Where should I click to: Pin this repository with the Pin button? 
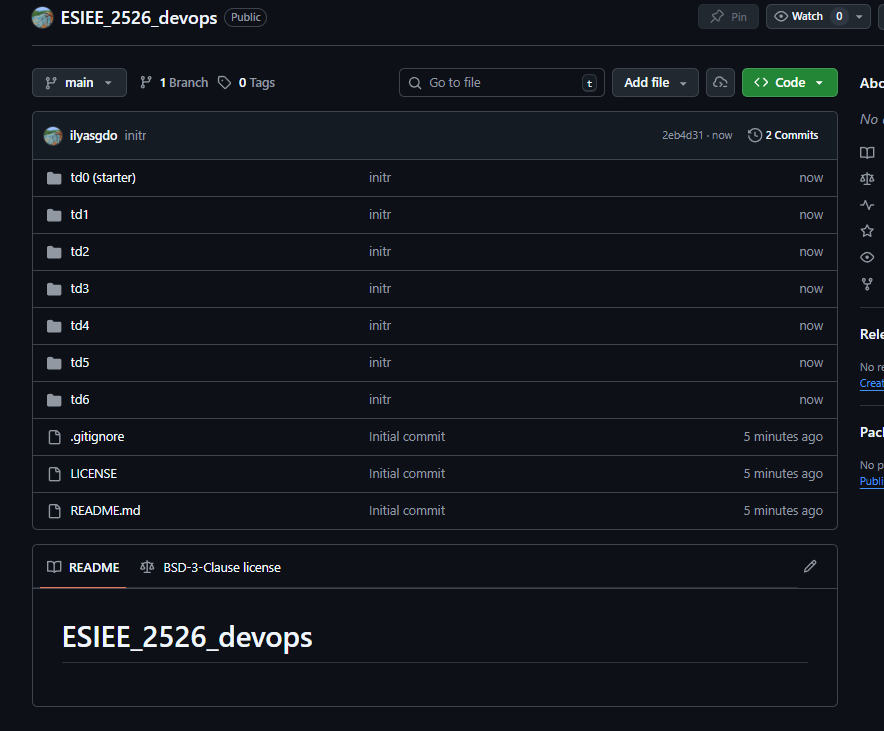tap(728, 17)
